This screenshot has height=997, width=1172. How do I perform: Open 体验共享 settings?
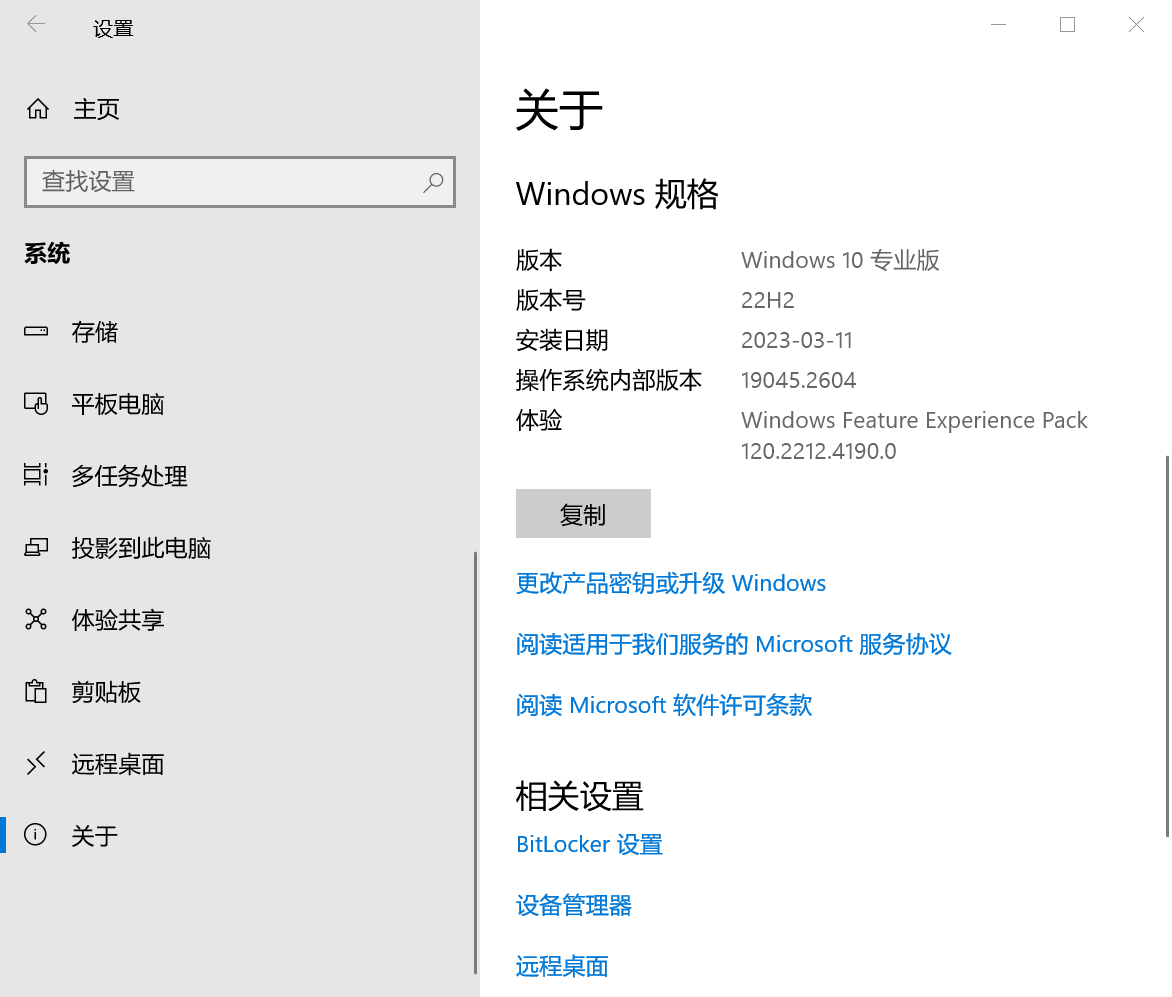coord(239,620)
